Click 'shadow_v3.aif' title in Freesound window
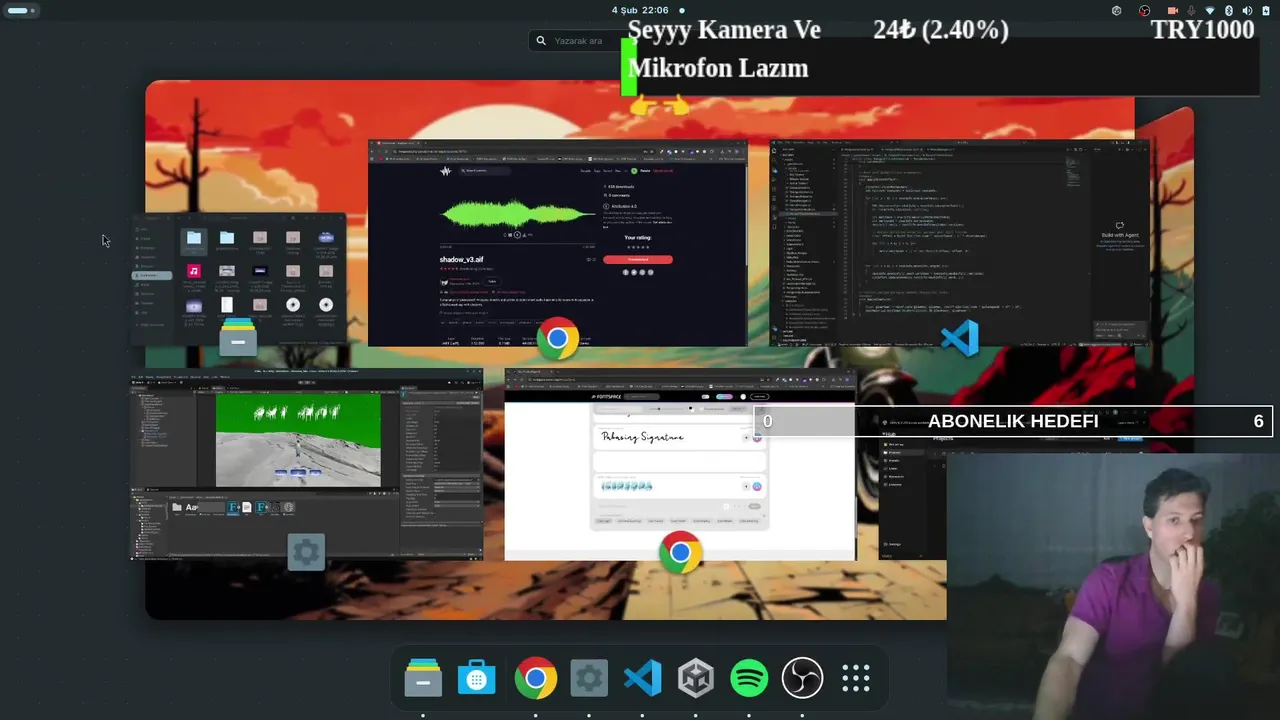The height and width of the screenshot is (720, 1280). click(x=462, y=259)
